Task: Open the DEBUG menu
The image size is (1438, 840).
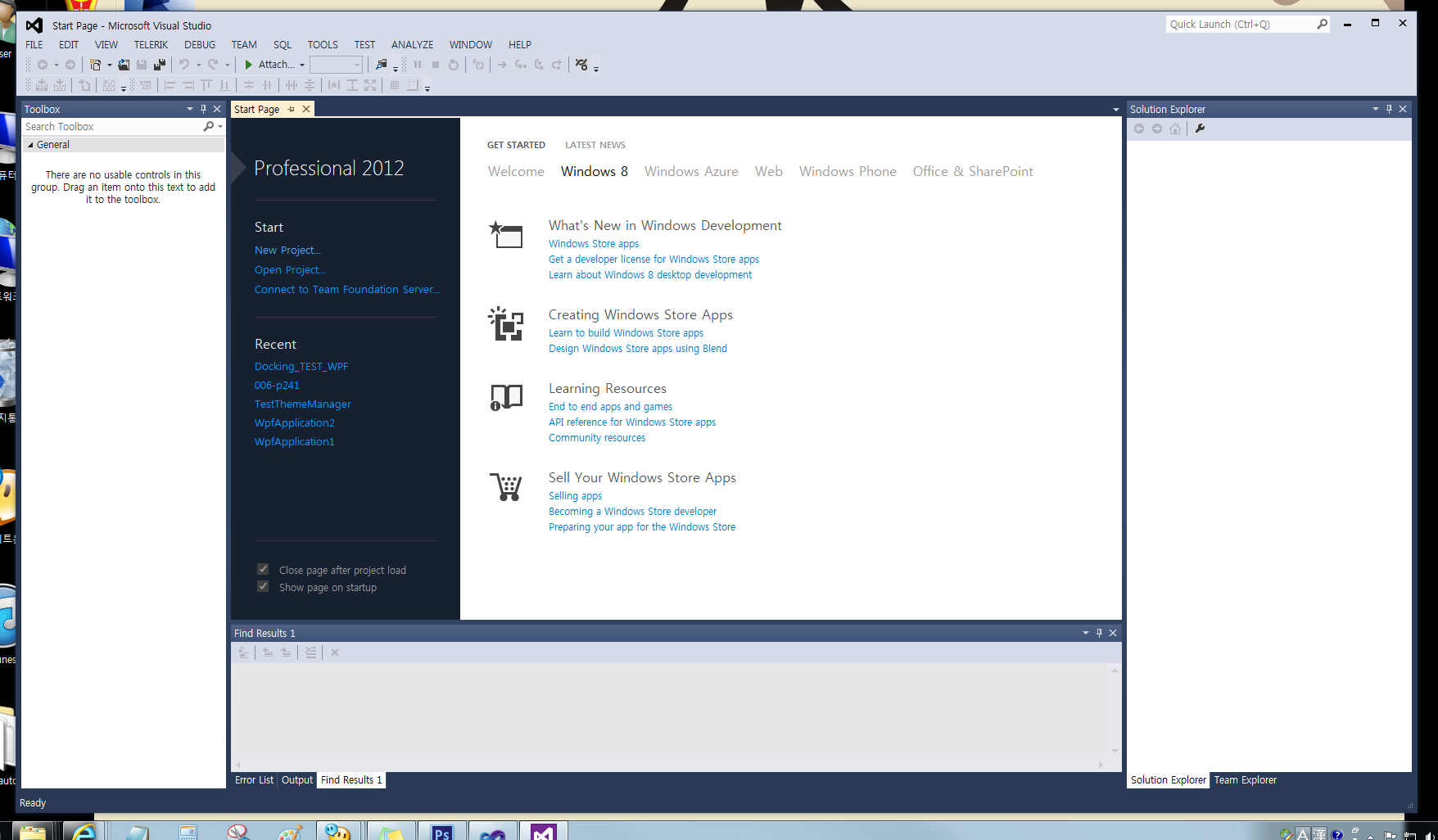Action: pos(200,45)
